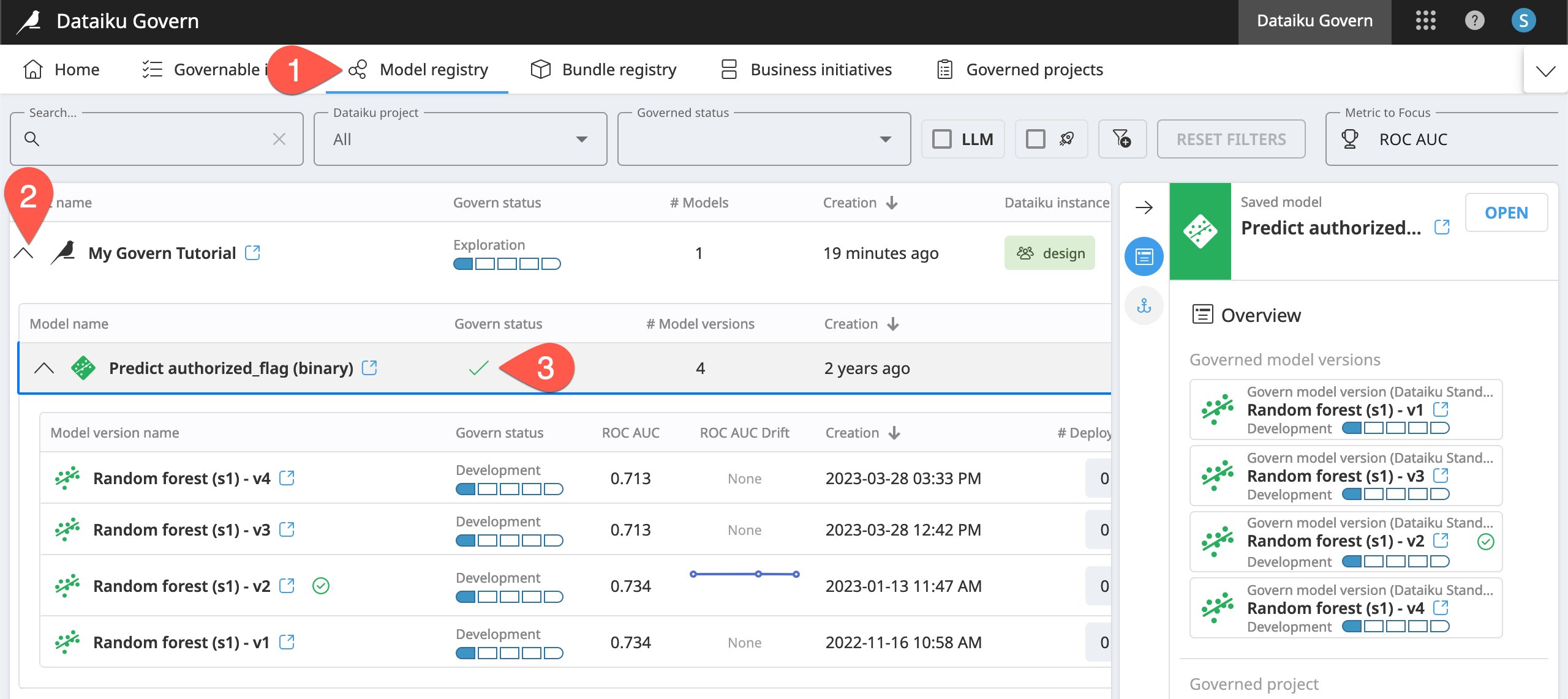1568x699 pixels.
Task: Open the help question mark menu
Action: 1474,21
